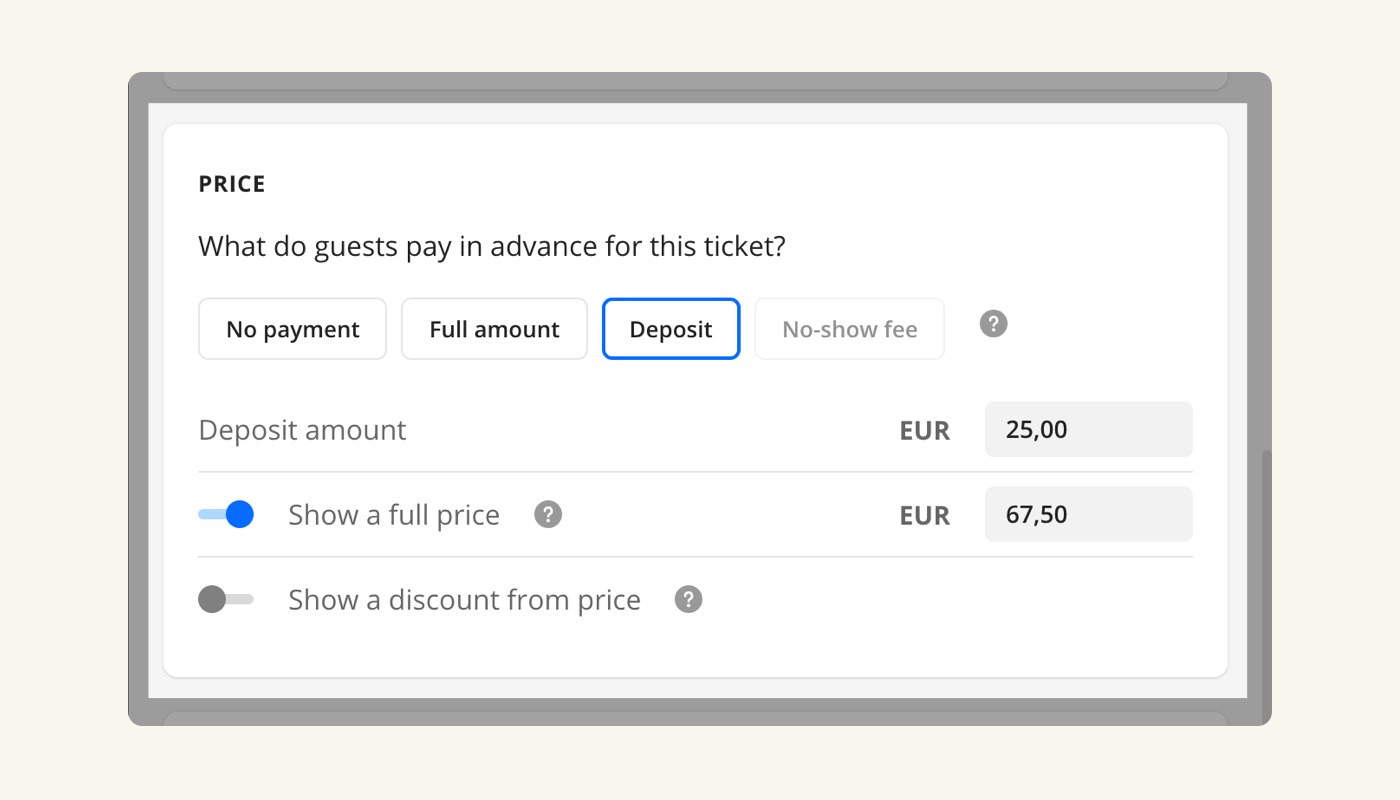The height and width of the screenshot is (800, 1400).
Task: Select the Deposit payment option
Action: tap(670, 329)
